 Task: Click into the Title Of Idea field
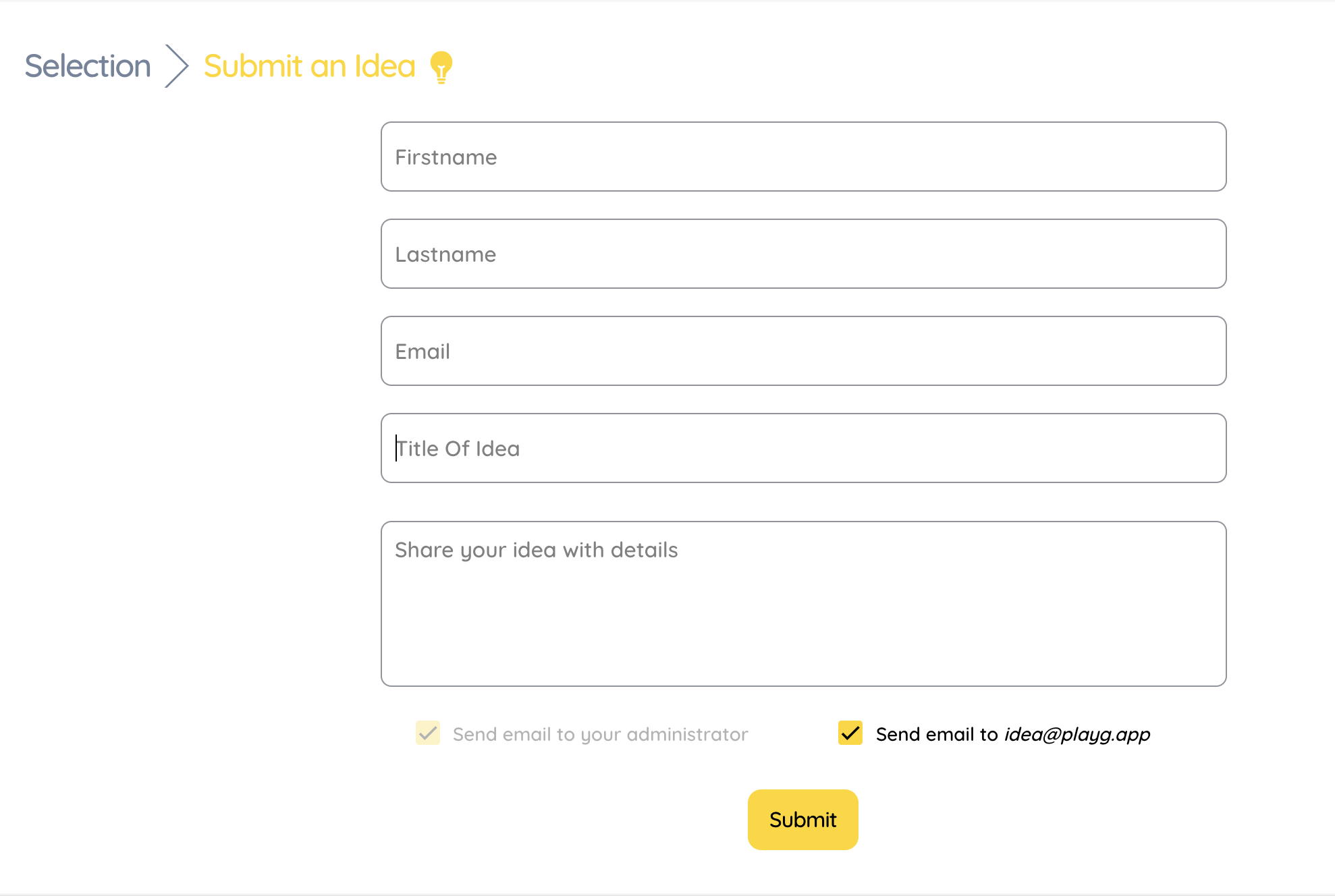click(803, 448)
